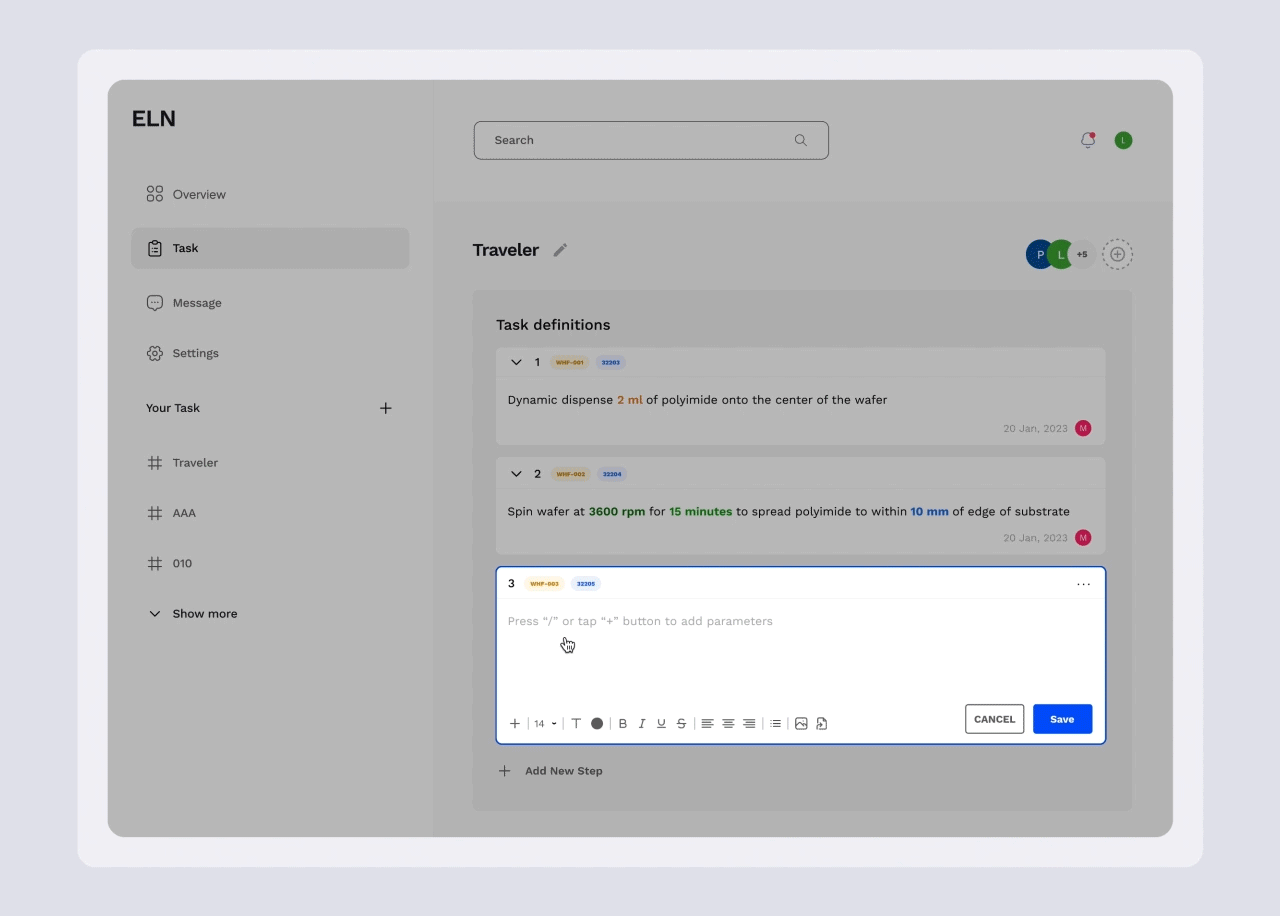Open the green L user profile avatar

(x=1123, y=140)
